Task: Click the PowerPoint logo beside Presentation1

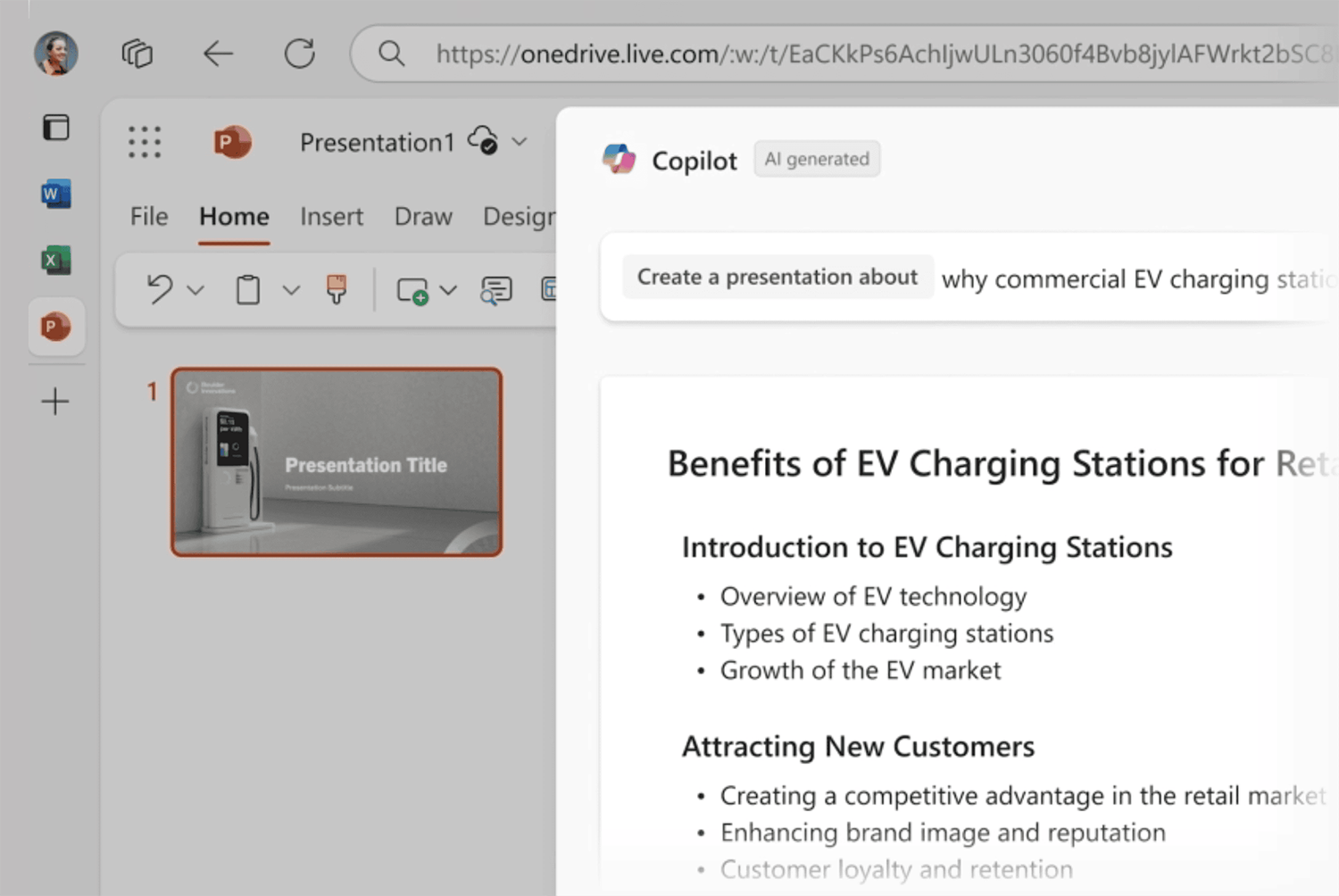Action: tap(232, 142)
